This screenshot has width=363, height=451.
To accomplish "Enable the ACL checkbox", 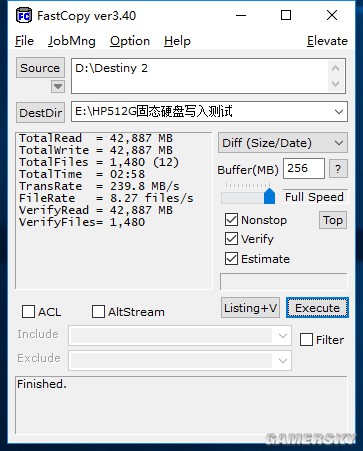I will pyautogui.click(x=28, y=312).
